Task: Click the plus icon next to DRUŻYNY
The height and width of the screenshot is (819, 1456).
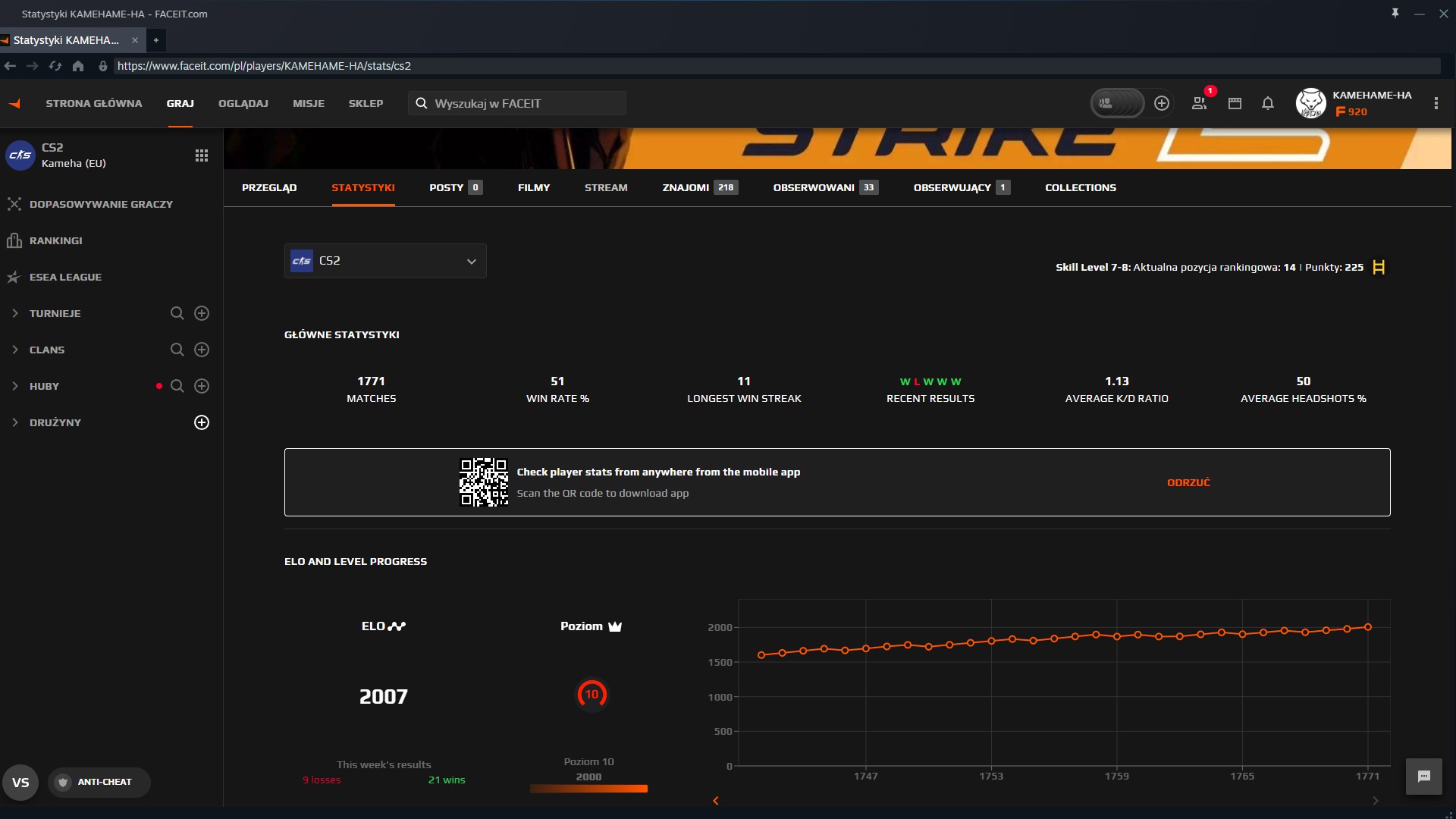Action: point(202,422)
